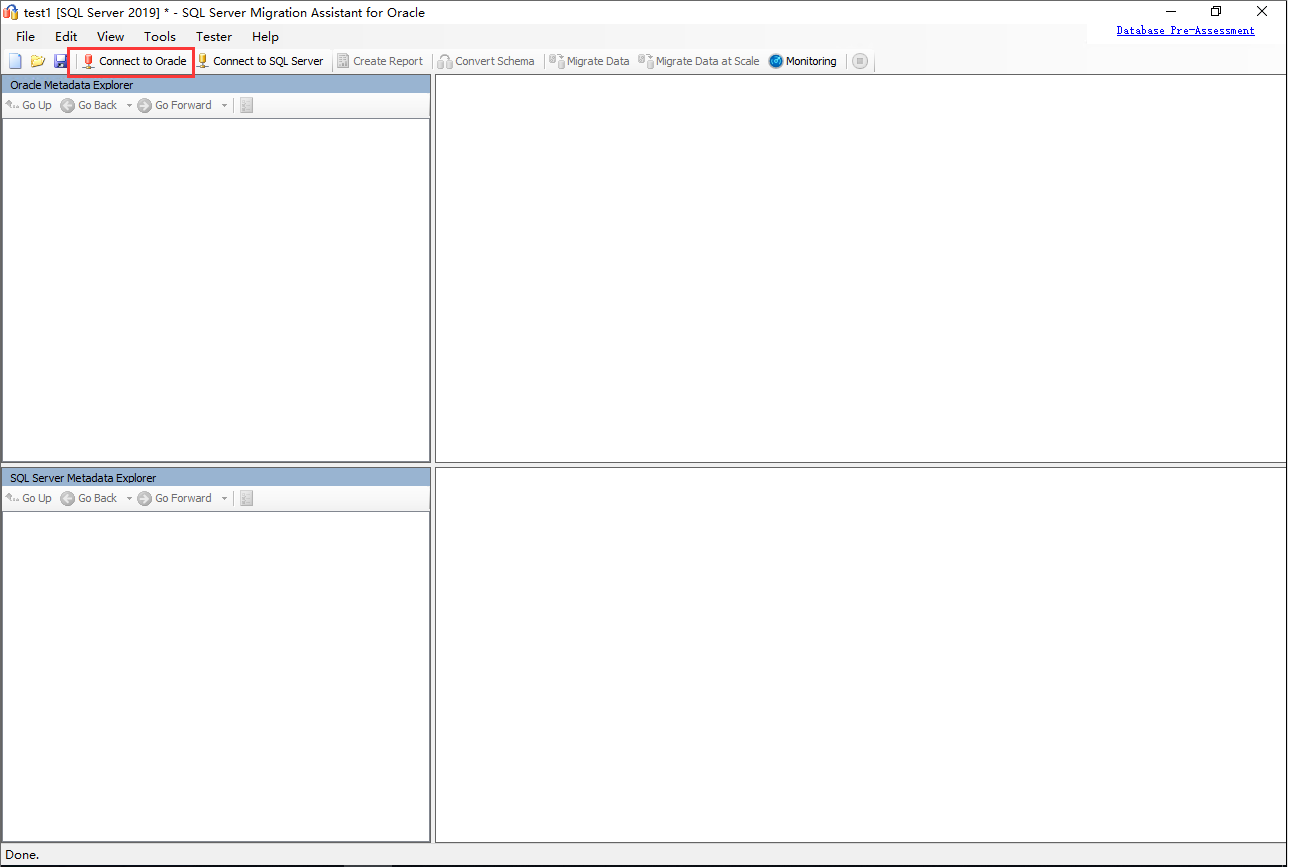Click the Convert Schema toolbar button
1289x867 pixels.
[487, 61]
